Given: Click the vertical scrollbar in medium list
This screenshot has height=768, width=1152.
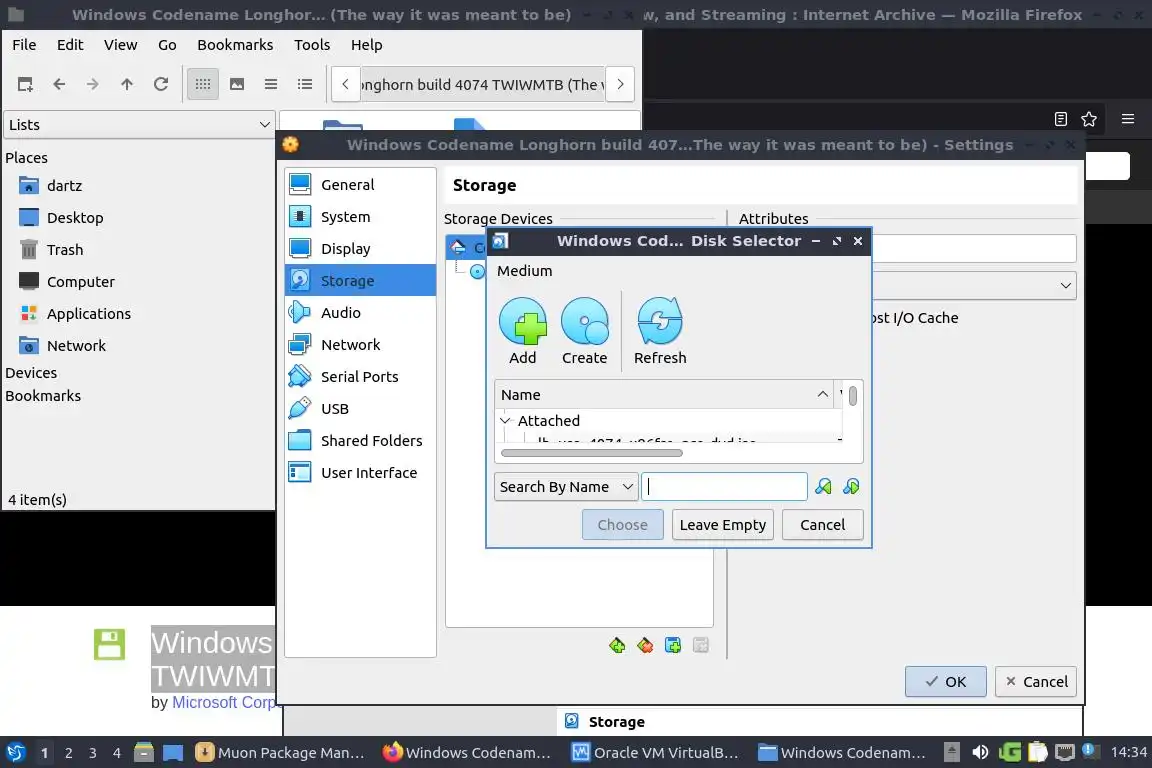Looking at the screenshot, I should coord(853,396).
